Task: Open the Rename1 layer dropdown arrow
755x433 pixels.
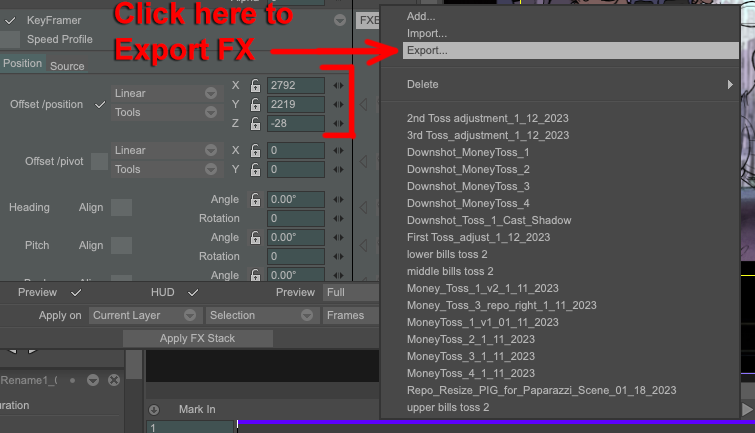Action: tap(93, 381)
